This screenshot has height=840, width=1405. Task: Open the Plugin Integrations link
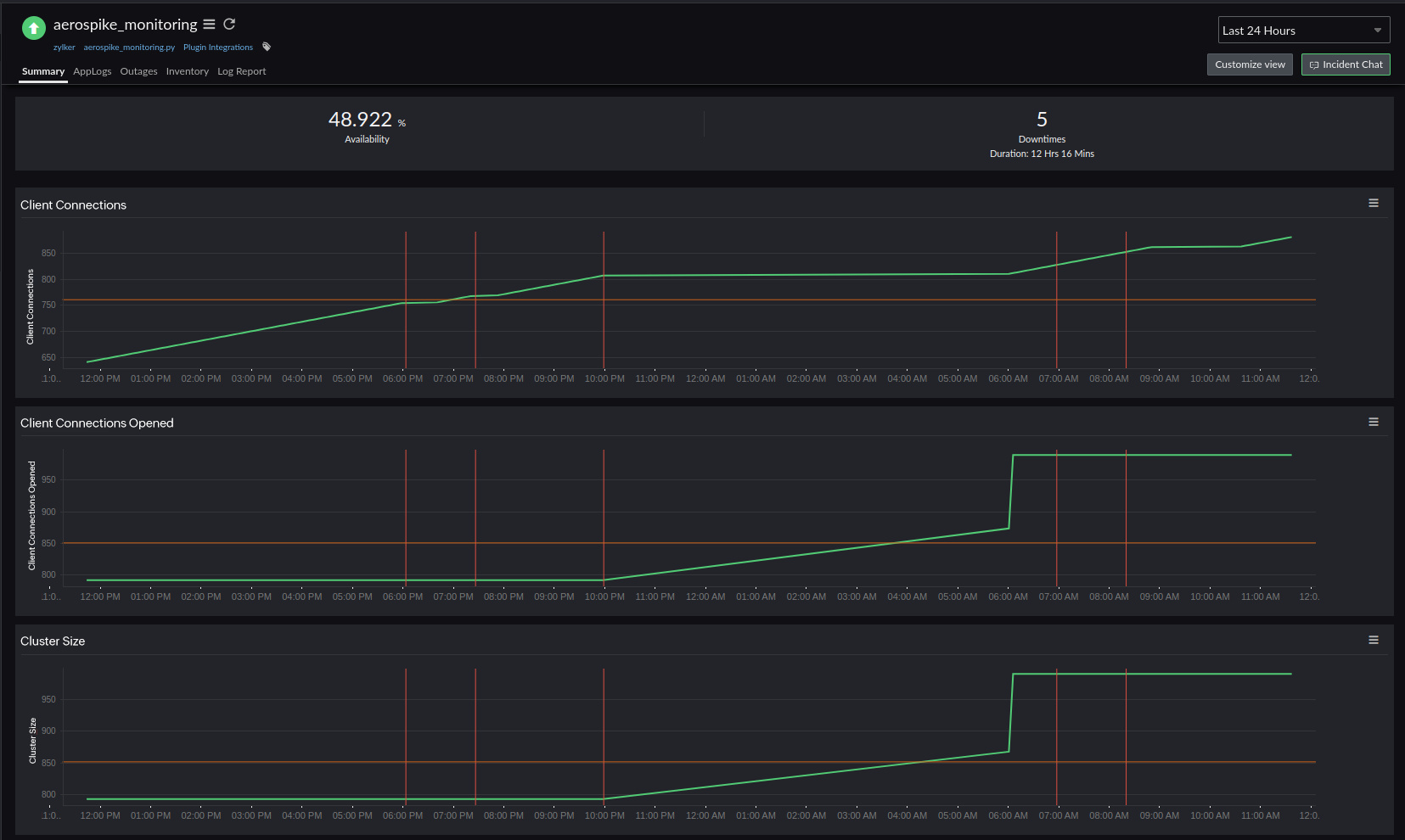218,48
